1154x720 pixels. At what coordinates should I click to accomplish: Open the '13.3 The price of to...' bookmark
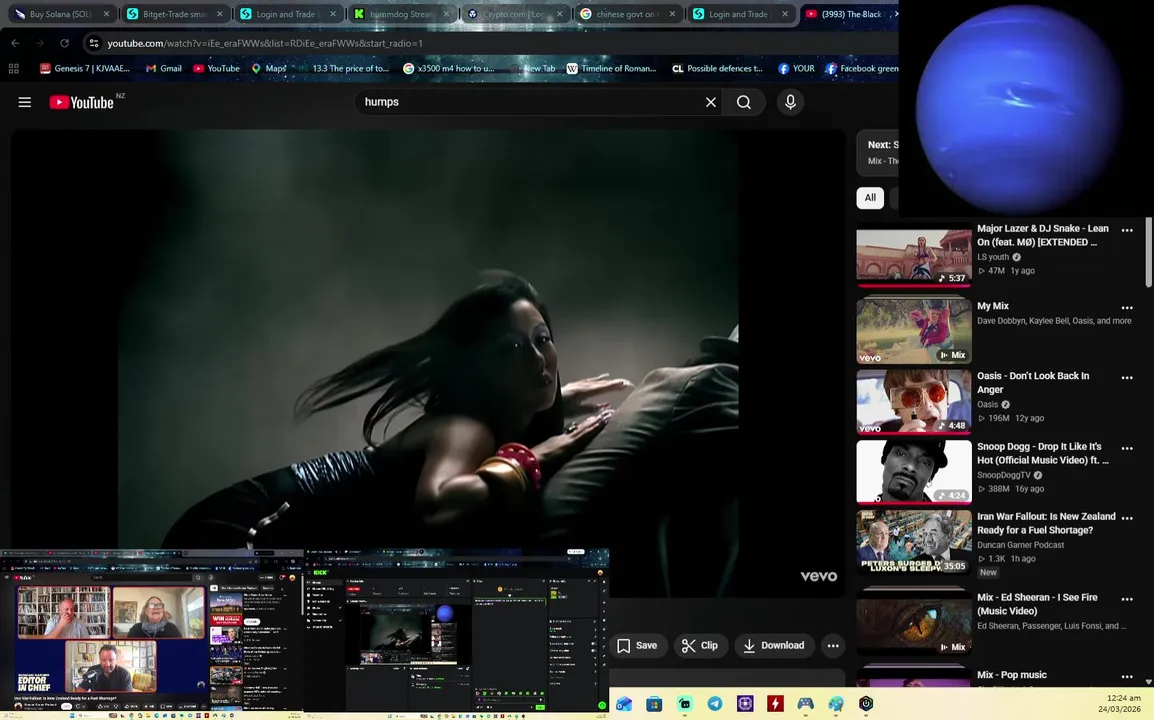344,68
